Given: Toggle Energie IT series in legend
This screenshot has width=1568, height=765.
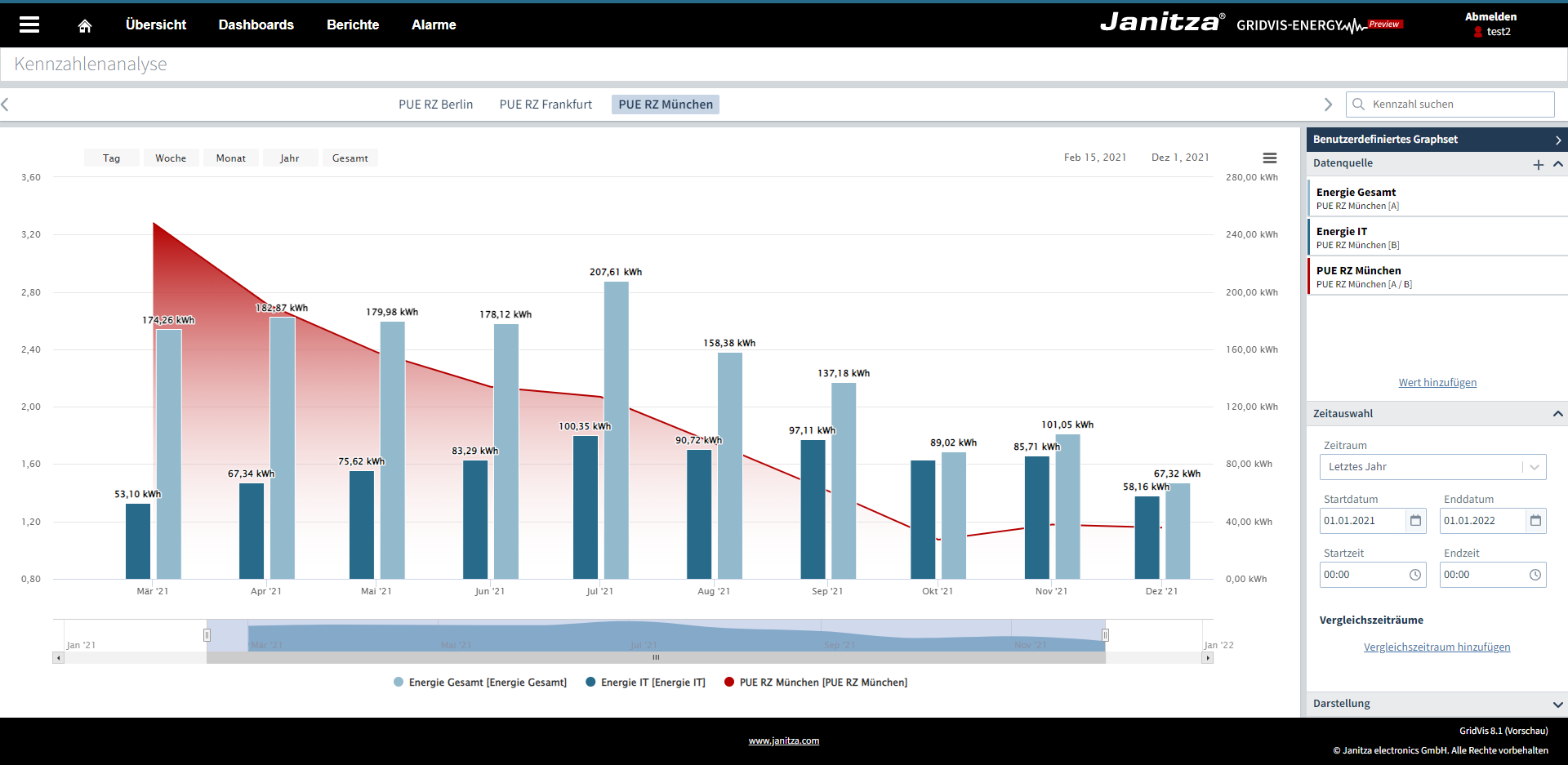Looking at the screenshot, I should 645,683.
